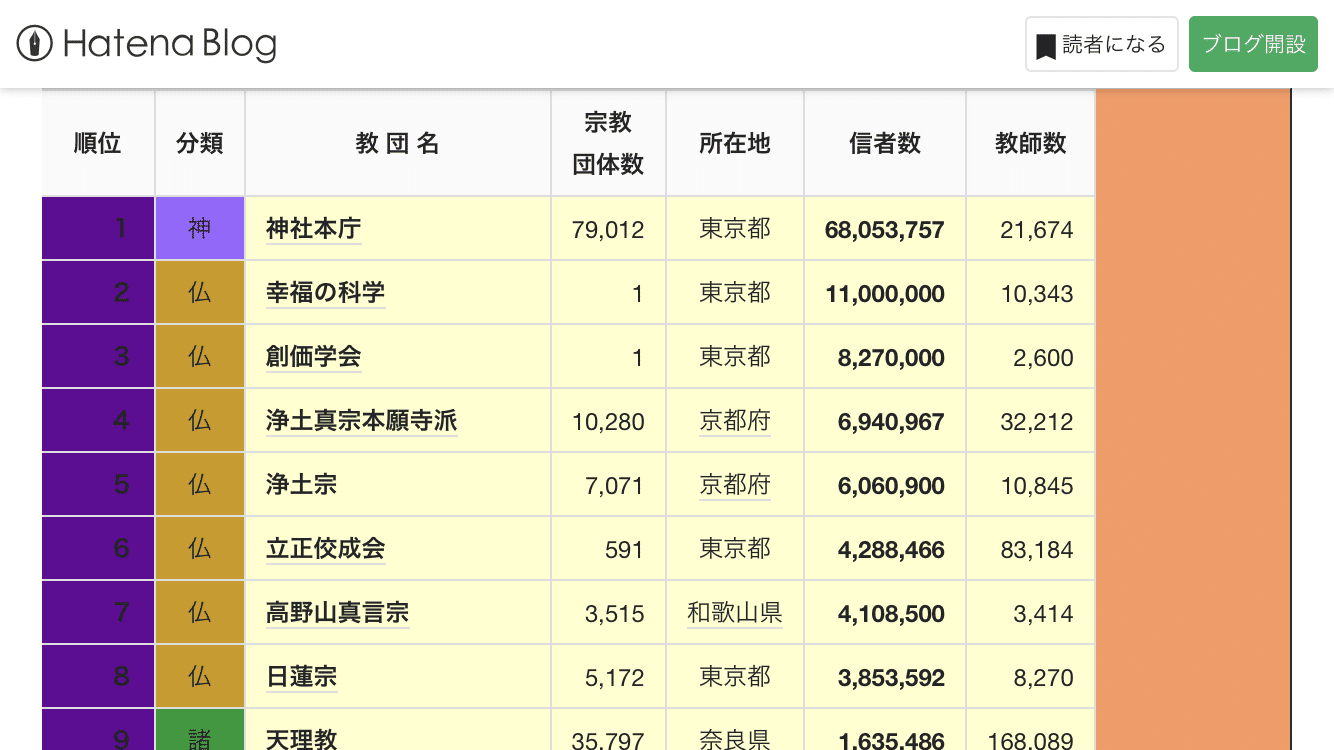Click rank number 1 cell
Screen dimensions: 1334x750
pos(98,229)
